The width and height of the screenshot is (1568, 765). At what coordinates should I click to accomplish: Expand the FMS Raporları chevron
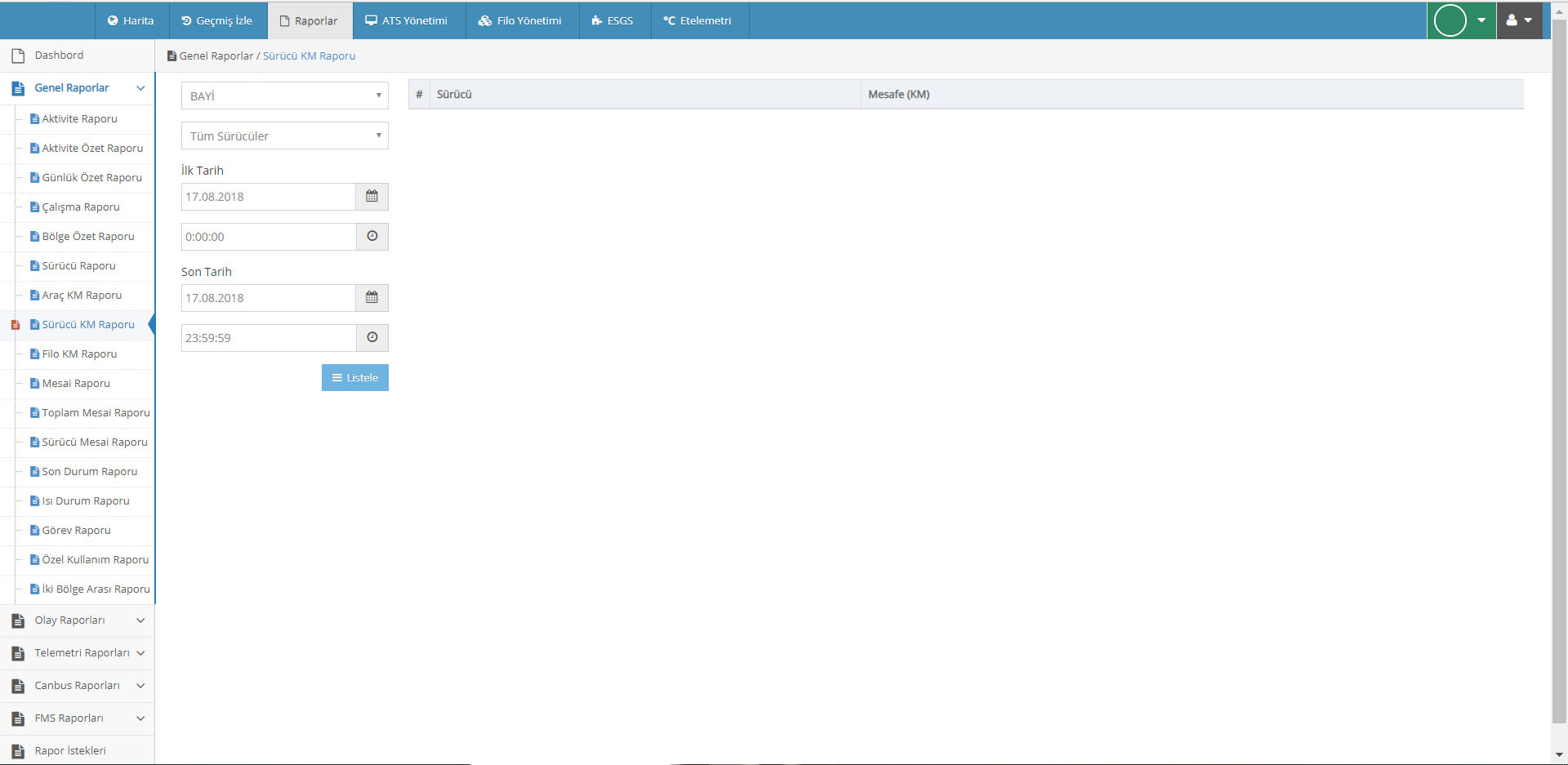click(x=140, y=718)
